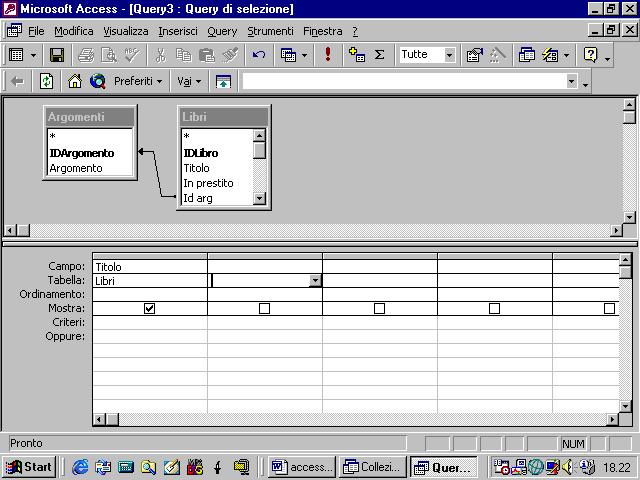
Task: Run the query with the exclamation icon
Action: (x=328, y=55)
